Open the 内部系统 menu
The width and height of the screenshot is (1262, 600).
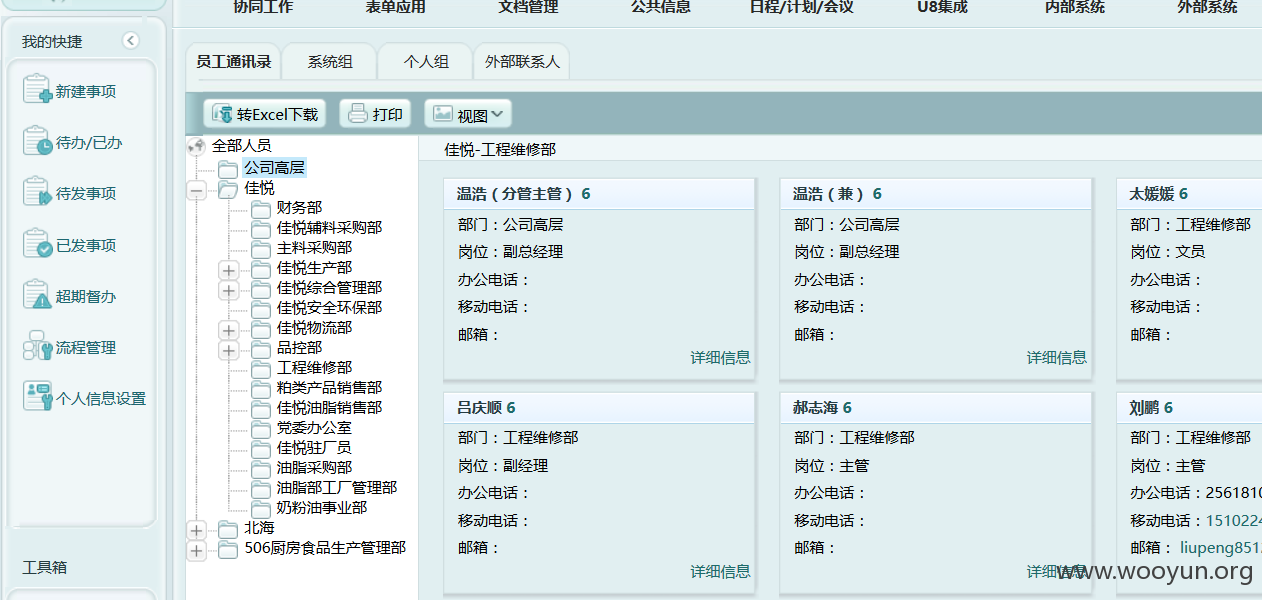[1075, 7]
